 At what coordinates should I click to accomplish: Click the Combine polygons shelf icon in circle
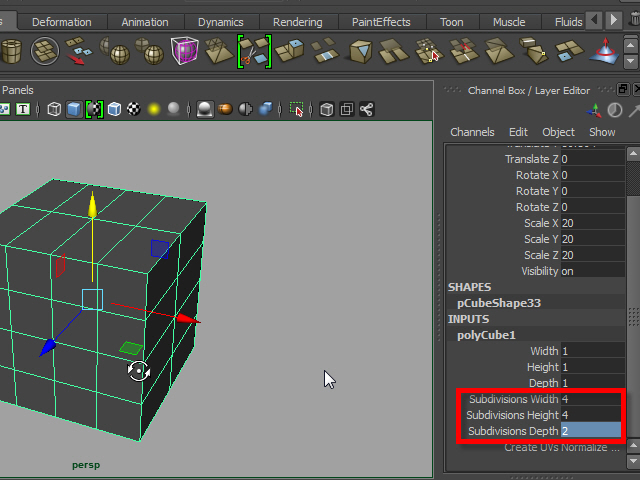44,51
